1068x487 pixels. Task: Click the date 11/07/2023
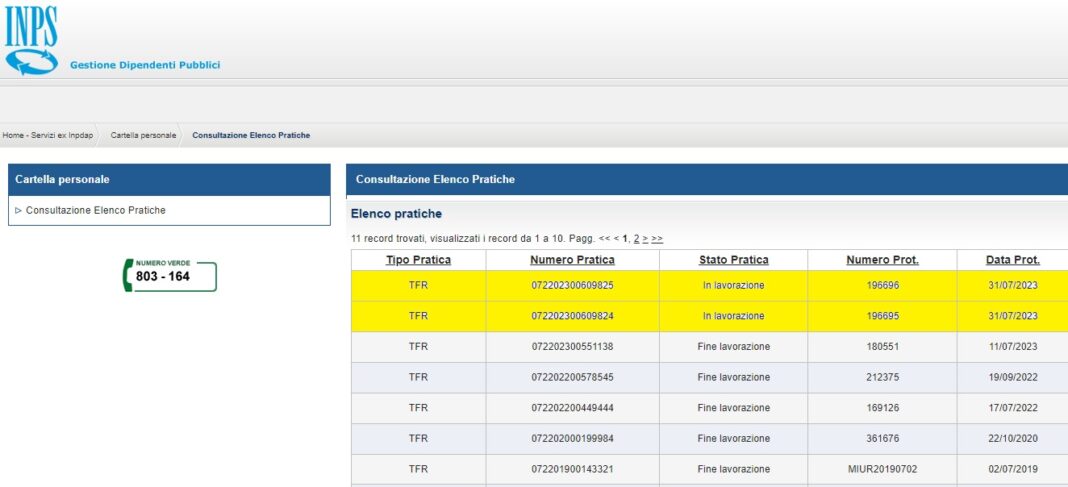1013,347
